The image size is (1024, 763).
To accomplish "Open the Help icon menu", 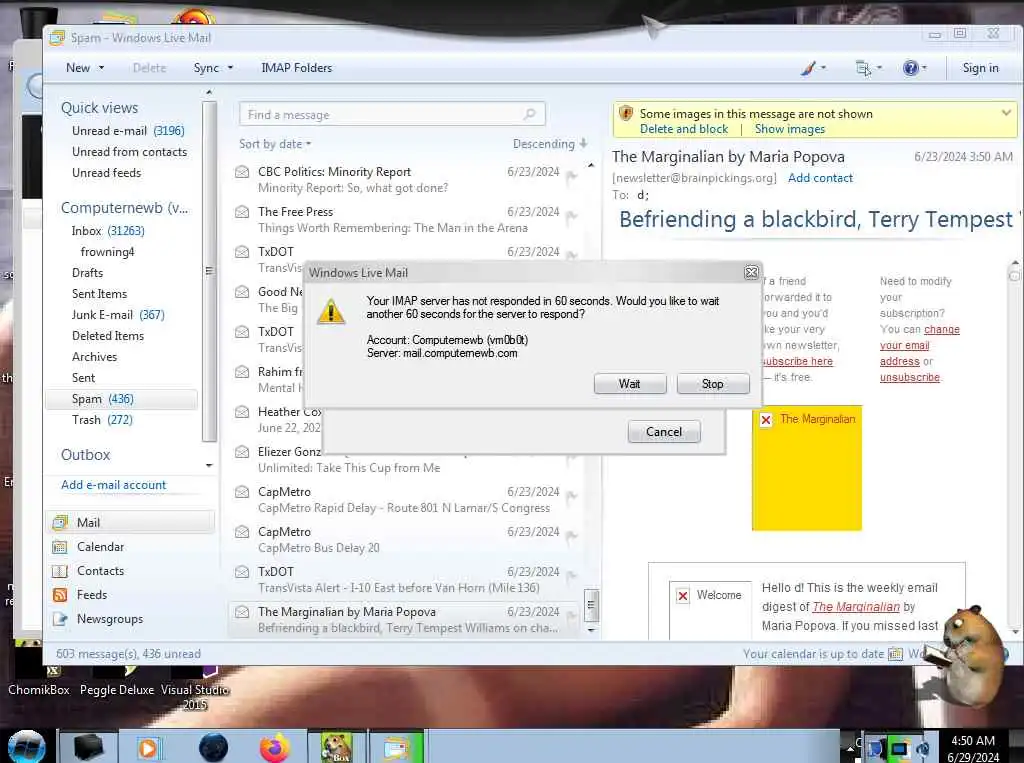I will (914, 68).
